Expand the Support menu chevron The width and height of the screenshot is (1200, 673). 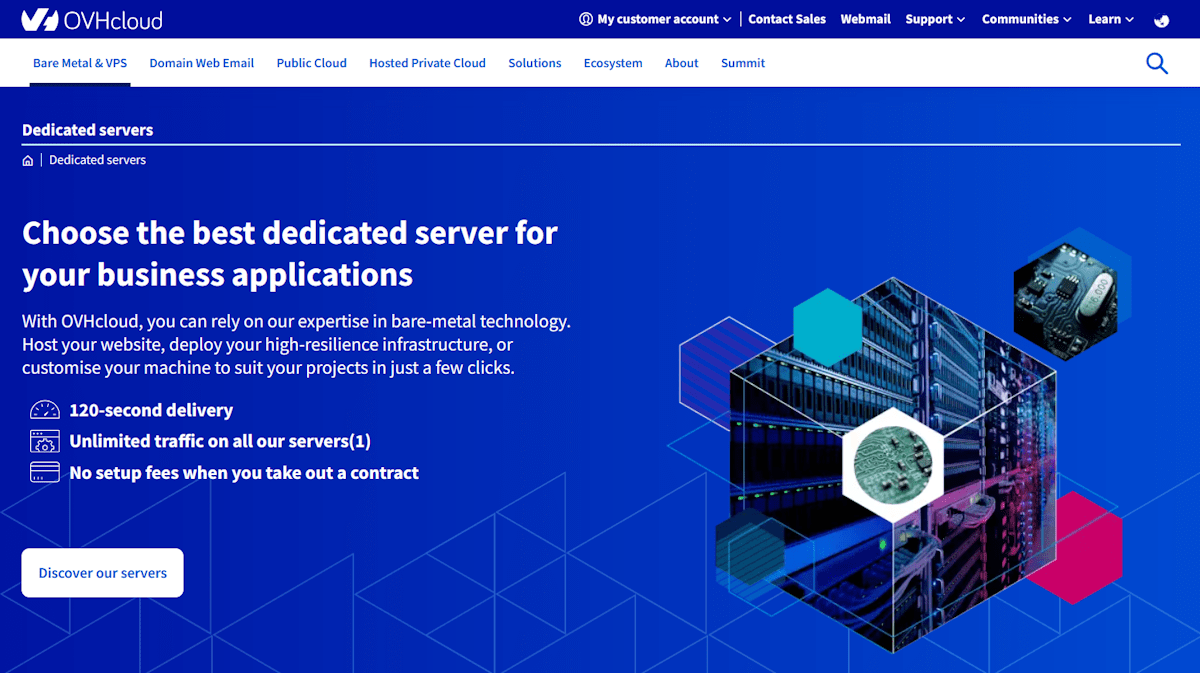[961, 19]
